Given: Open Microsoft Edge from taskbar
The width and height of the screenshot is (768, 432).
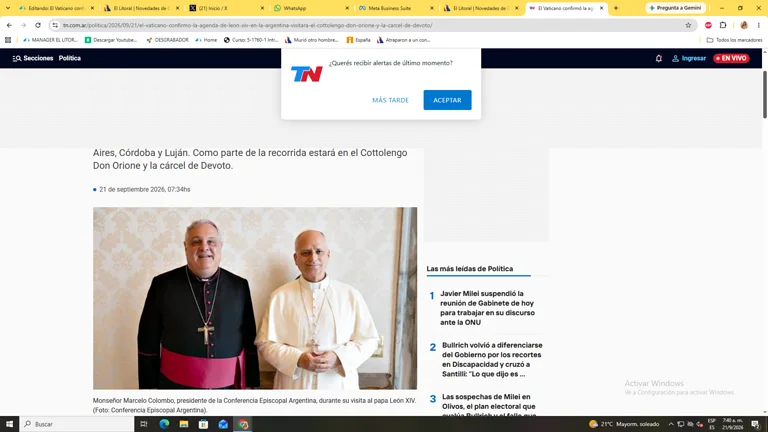Looking at the screenshot, I should point(164,424).
